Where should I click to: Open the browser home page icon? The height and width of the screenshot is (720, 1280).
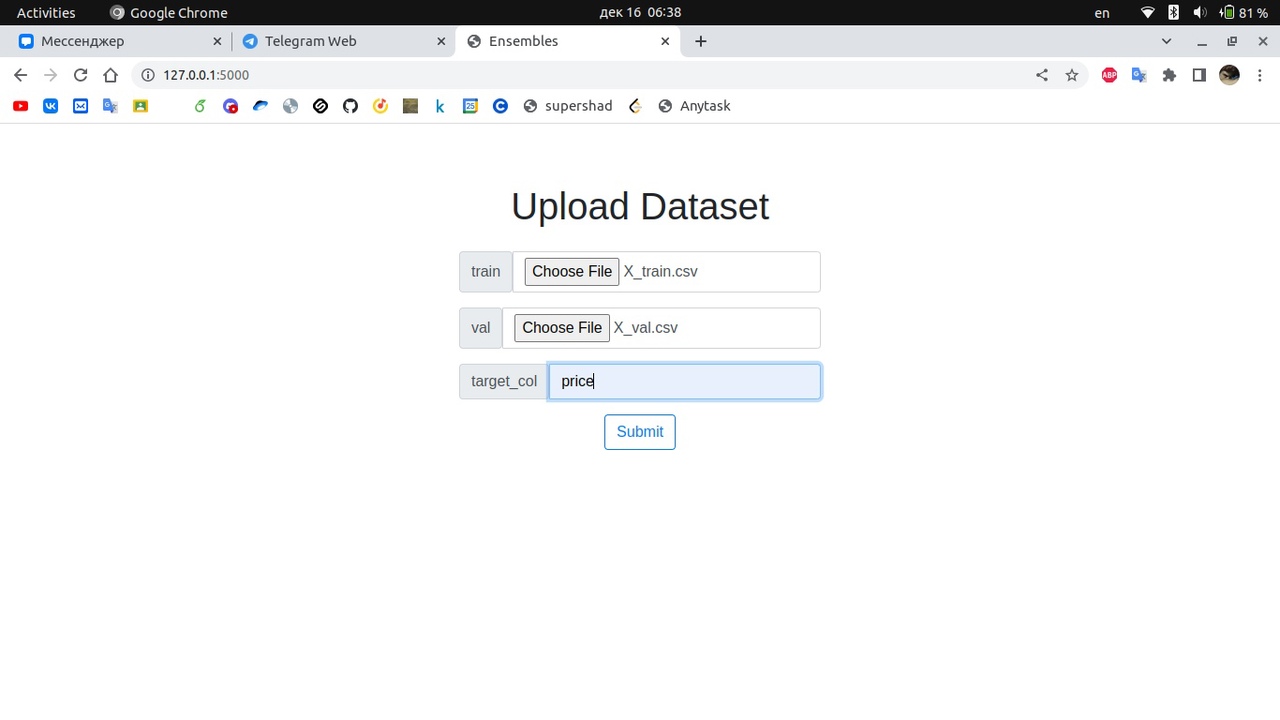(110, 75)
